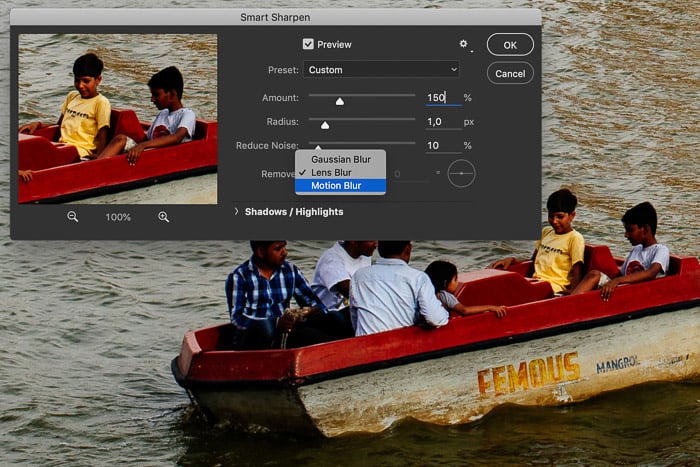Click the 100% preview zoom level label
The height and width of the screenshot is (467, 700).
pos(118,218)
